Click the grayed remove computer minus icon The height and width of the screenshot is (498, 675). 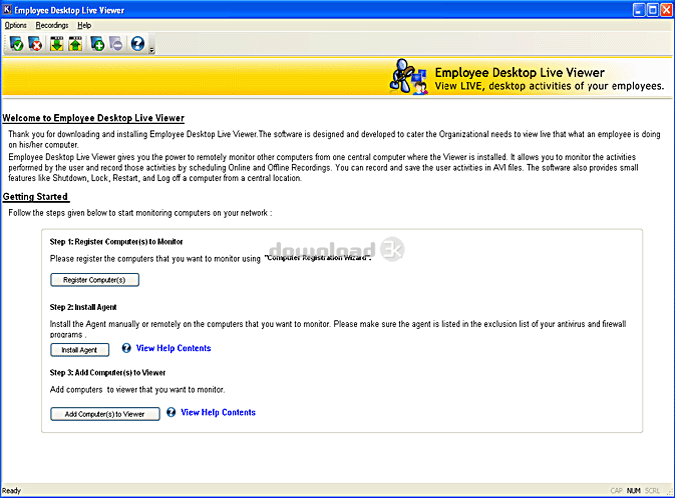coord(116,44)
